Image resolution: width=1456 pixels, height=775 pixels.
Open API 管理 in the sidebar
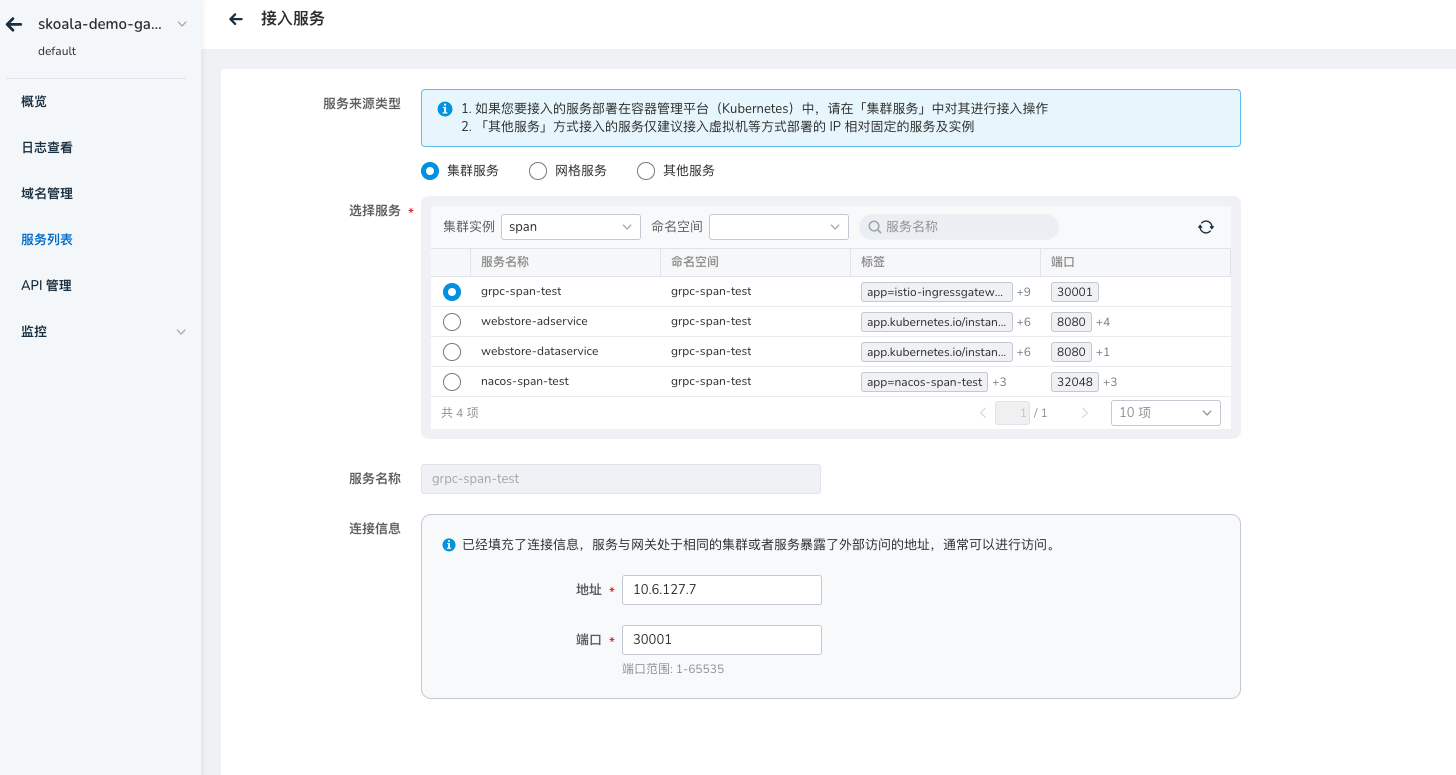tap(46, 285)
